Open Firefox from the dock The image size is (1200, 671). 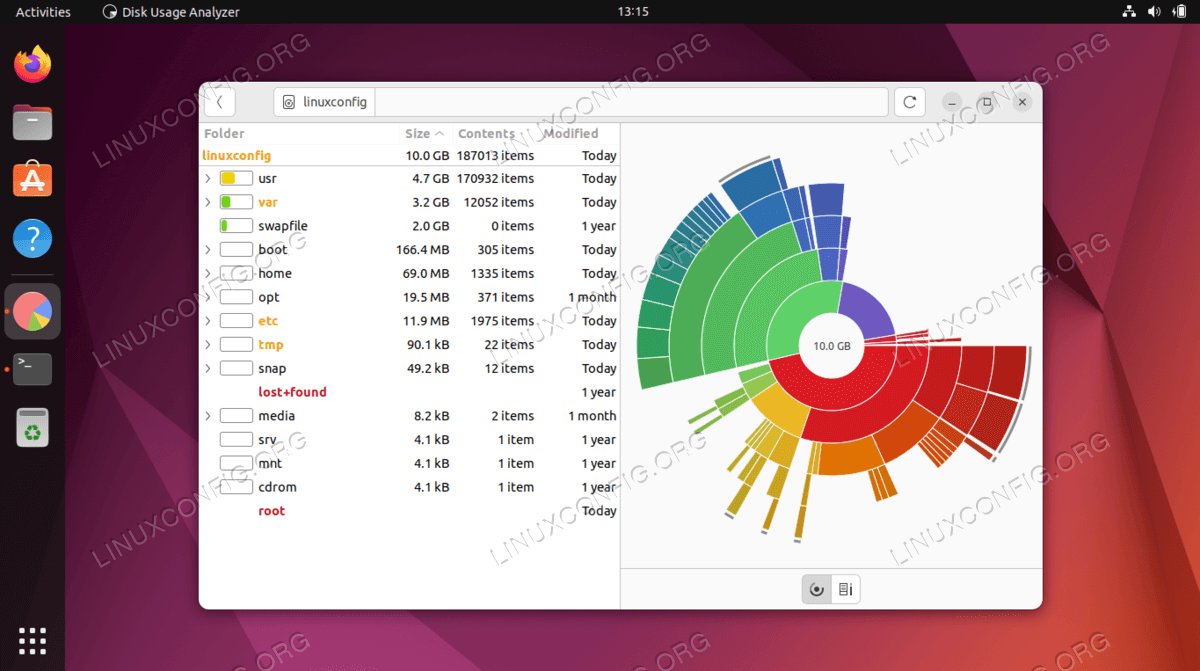(33, 66)
